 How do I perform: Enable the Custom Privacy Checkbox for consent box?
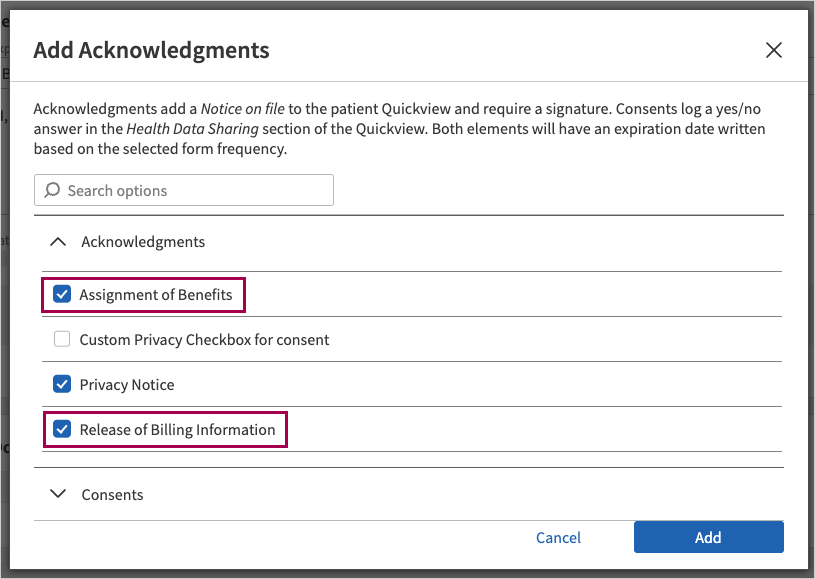(x=62, y=340)
